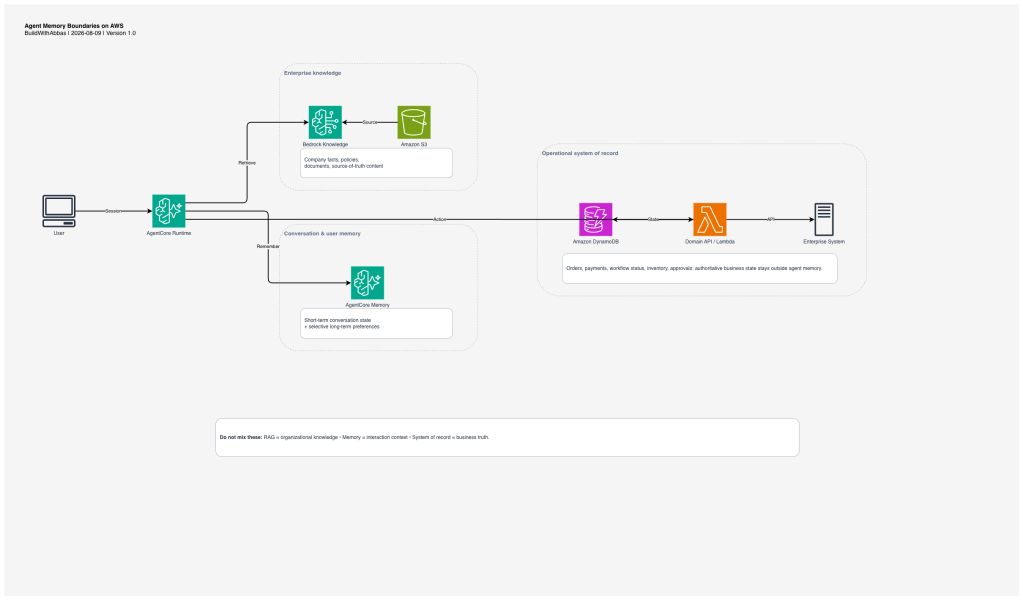Viewport: 1023px width, 600px height.
Task: Select the 'User' caption text
Action: (59, 233)
